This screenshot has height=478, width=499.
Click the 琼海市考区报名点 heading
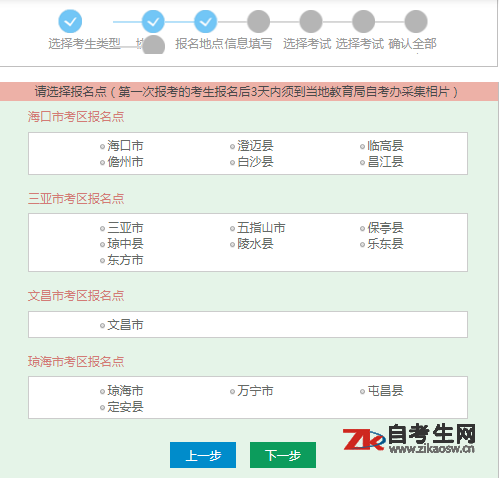click(x=76, y=362)
